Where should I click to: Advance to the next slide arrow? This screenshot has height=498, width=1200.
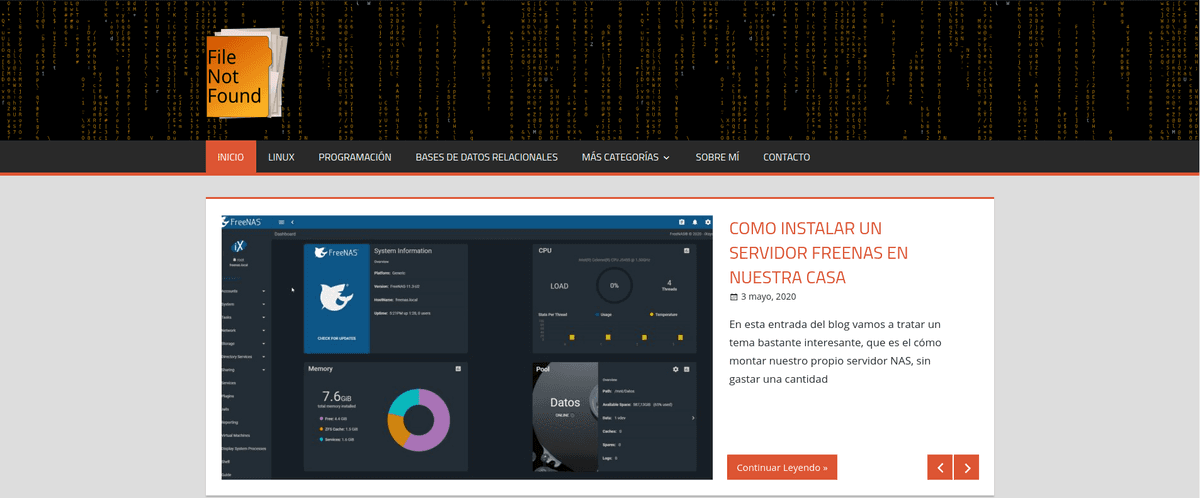tap(966, 467)
